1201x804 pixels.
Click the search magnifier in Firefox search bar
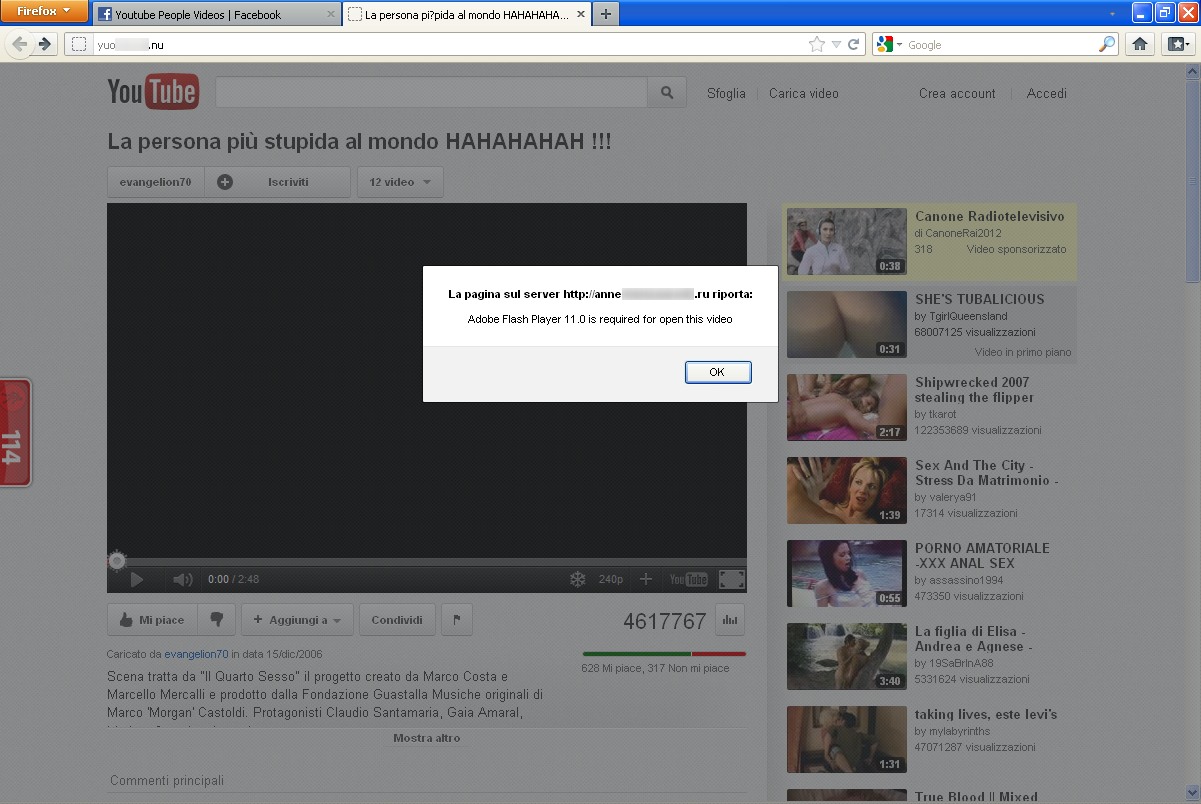point(1107,44)
